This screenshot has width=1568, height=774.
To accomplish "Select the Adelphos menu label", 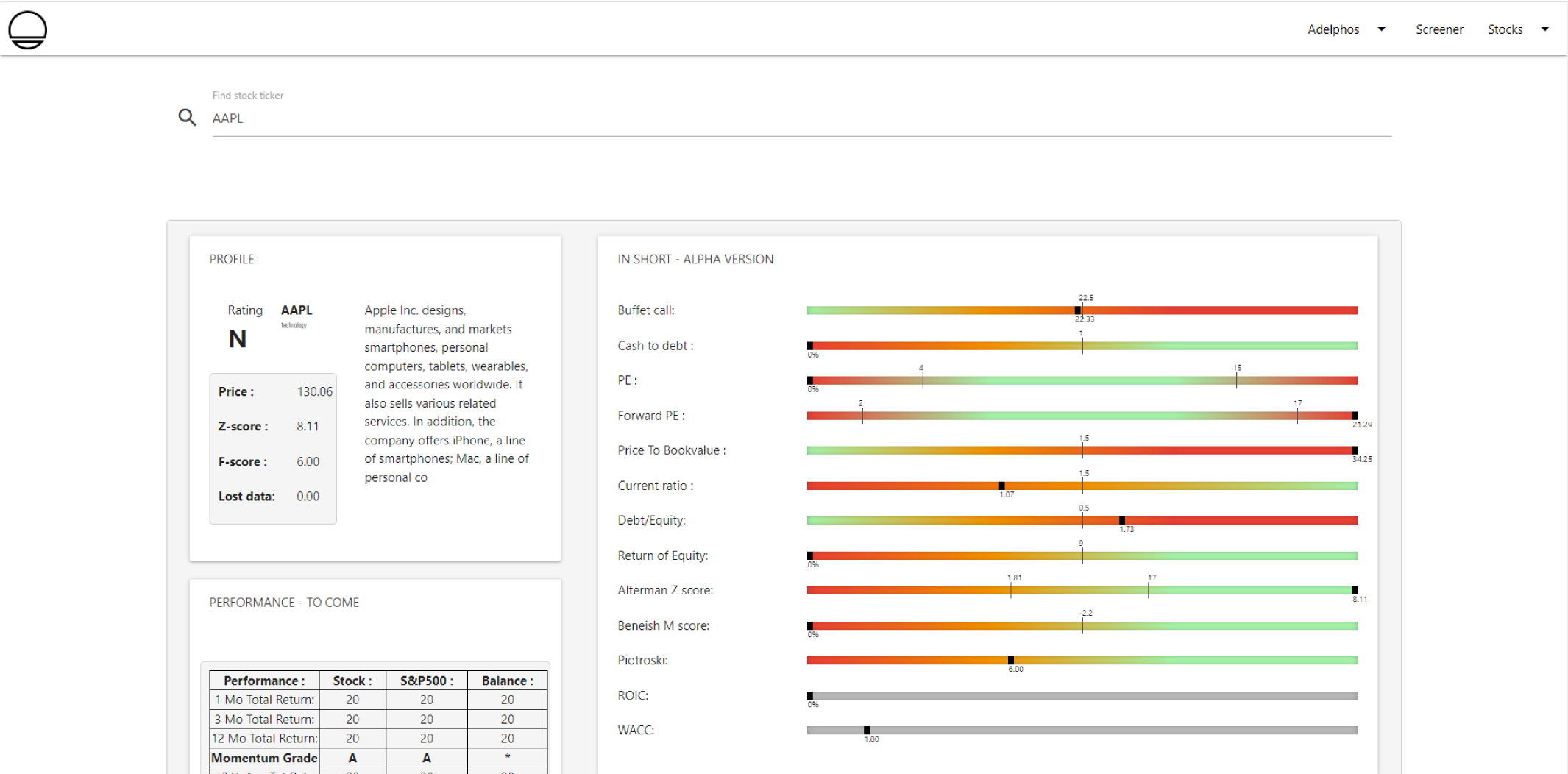I will coord(1333,29).
